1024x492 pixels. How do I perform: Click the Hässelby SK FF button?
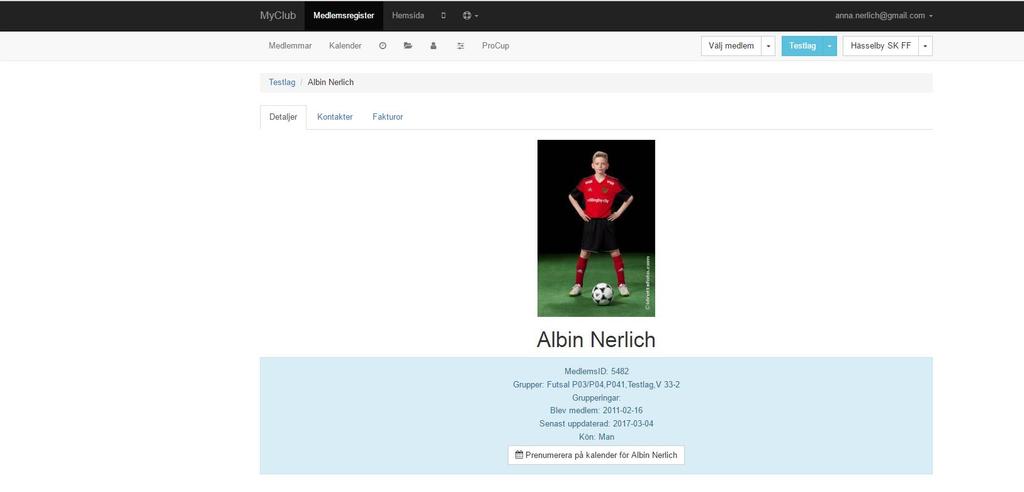tap(880, 46)
